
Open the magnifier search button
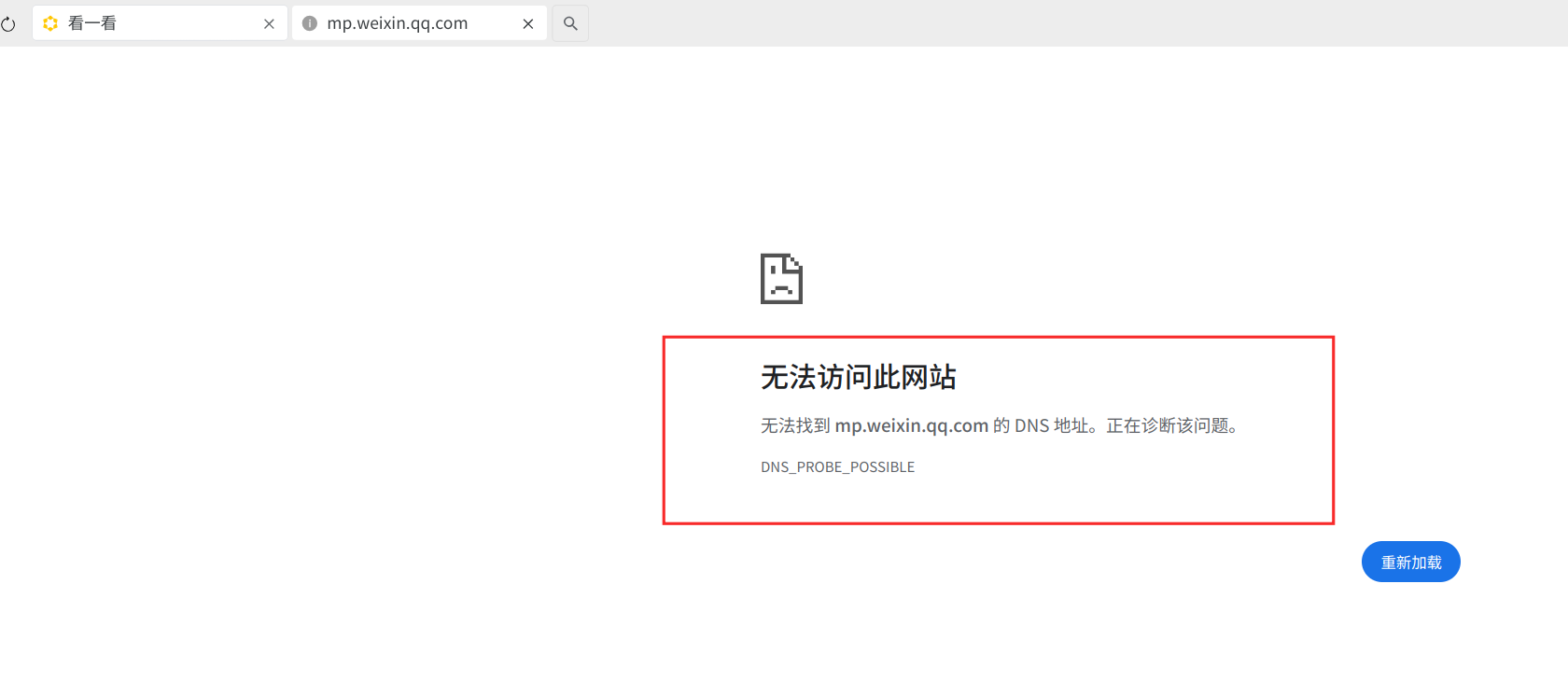coord(570,23)
